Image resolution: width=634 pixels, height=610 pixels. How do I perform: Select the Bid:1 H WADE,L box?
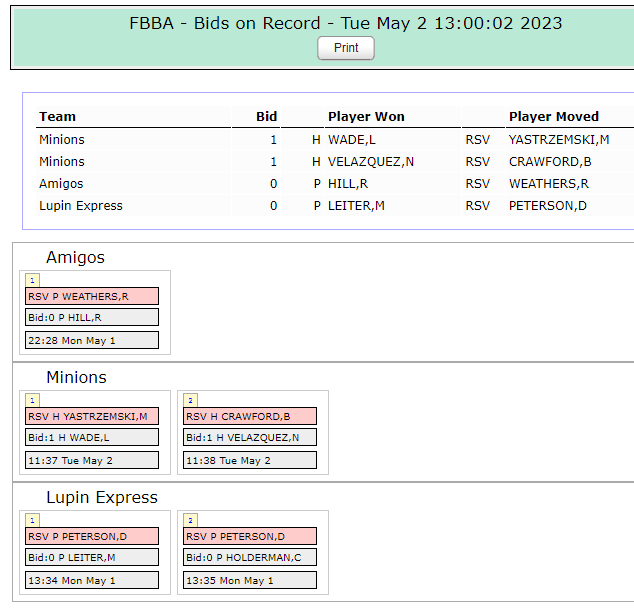pos(92,437)
